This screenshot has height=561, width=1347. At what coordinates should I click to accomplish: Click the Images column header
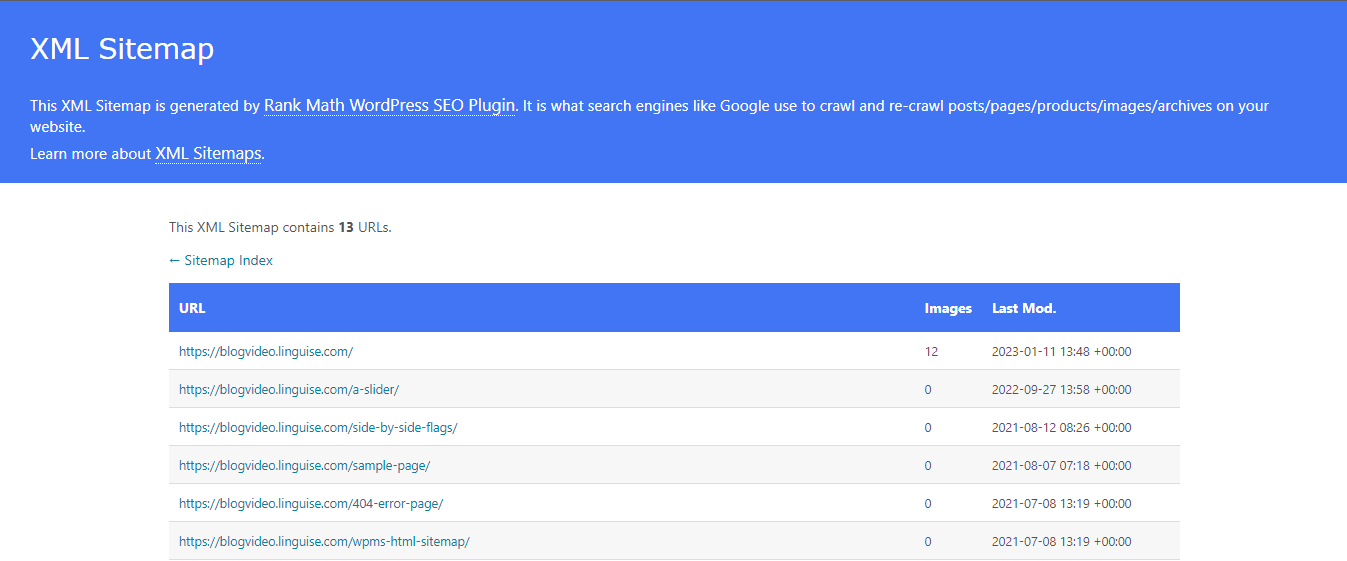[948, 308]
